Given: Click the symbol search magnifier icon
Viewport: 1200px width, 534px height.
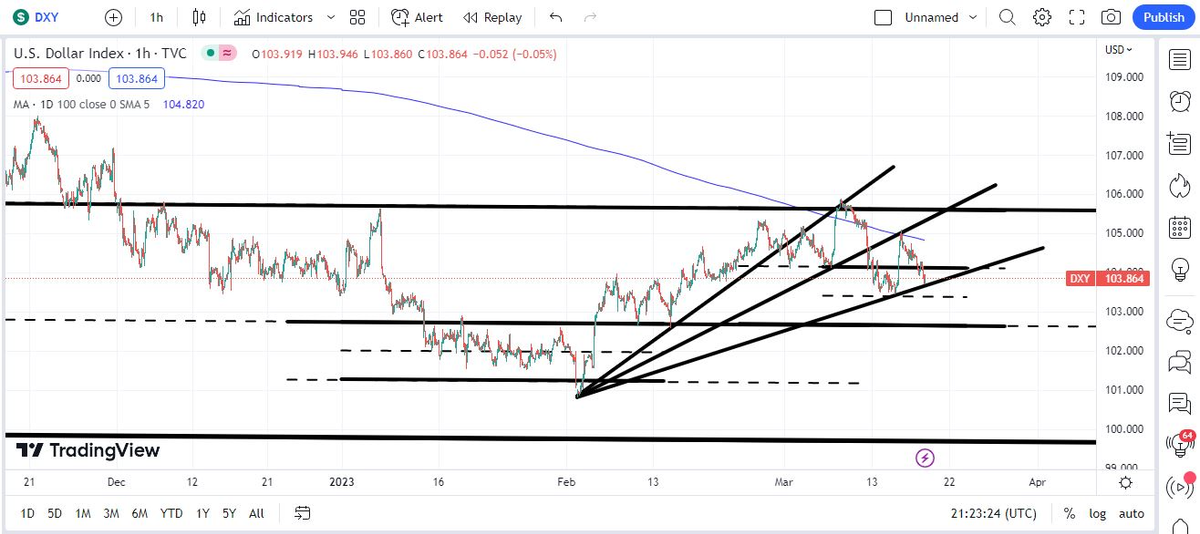Looking at the screenshot, I should tap(1008, 17).
